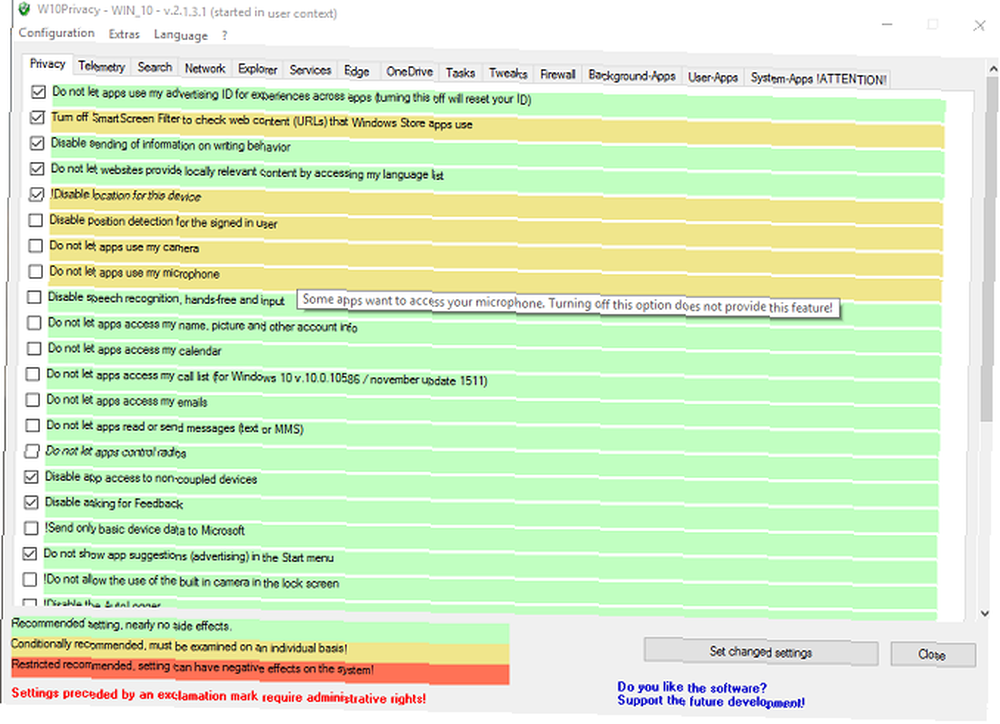Switch to the Tweaks tab
This screenshot has width=1000, height=724.
tap(508, 73)
